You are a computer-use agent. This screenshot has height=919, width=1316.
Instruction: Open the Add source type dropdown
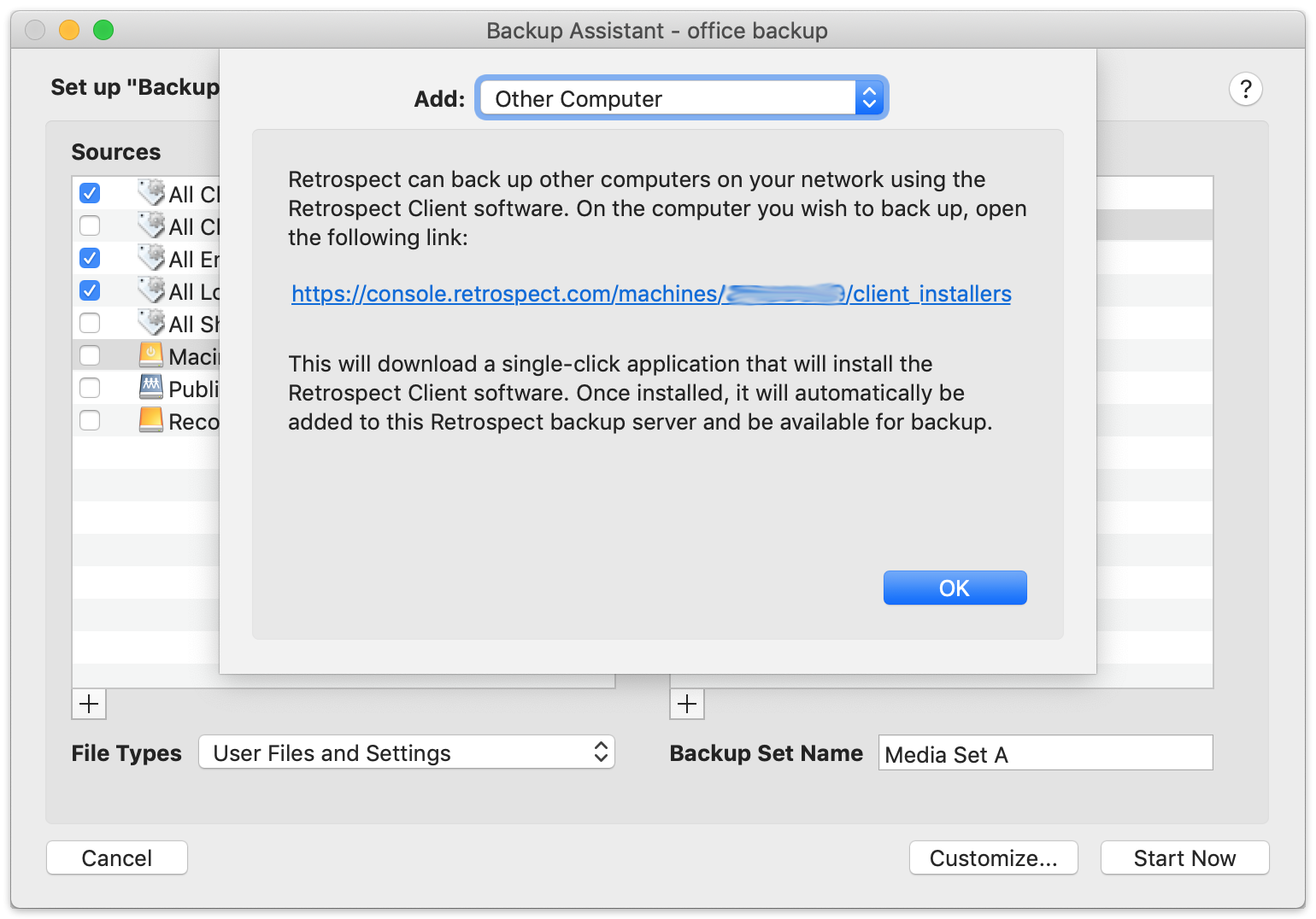click(x=682, y=98)
